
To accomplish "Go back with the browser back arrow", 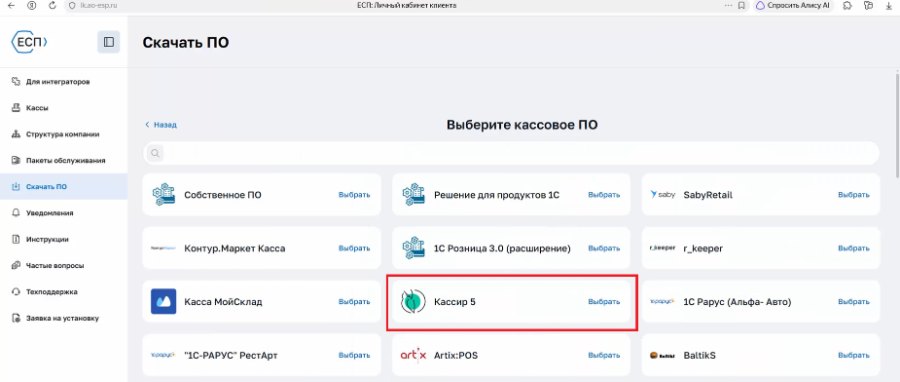I will [x=10, y=5].
